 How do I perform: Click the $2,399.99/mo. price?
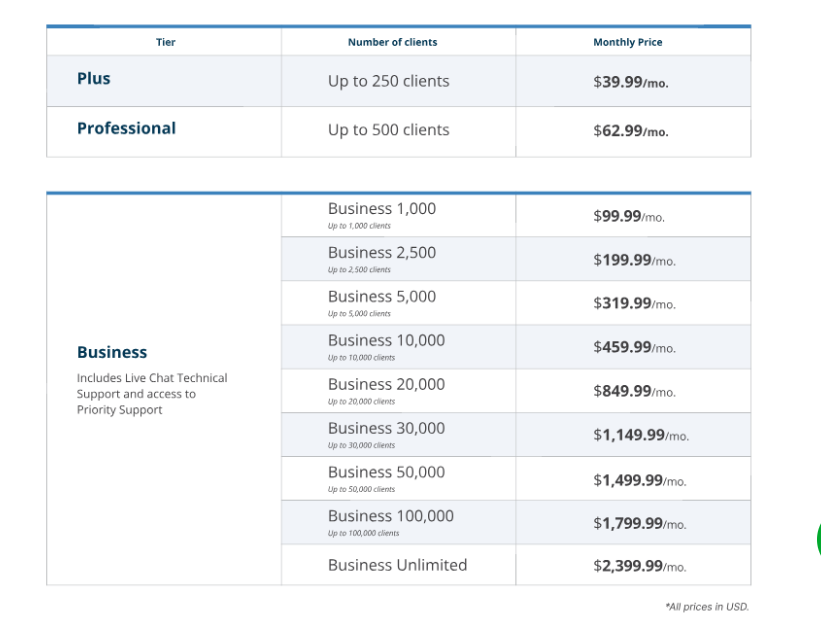[x=640, y=566]
